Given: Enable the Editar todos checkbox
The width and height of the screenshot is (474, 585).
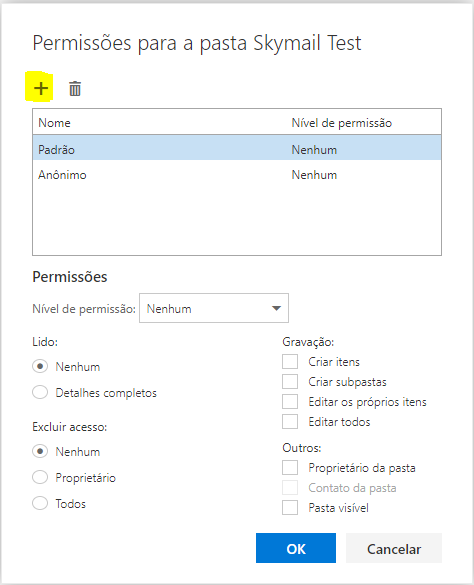Looking at the screenshot, I should pyautogui.click(x=290, y=422).
